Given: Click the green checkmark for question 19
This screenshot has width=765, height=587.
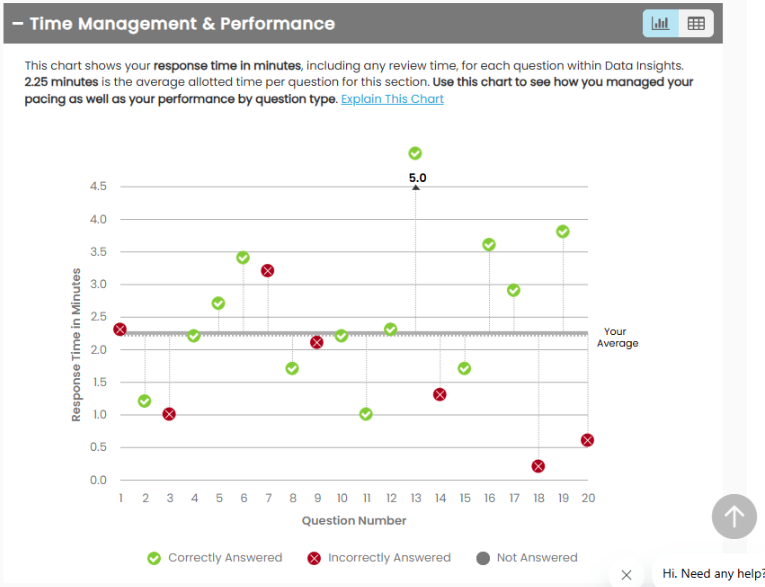Looking at the screenshot, I should pos(563,231).
